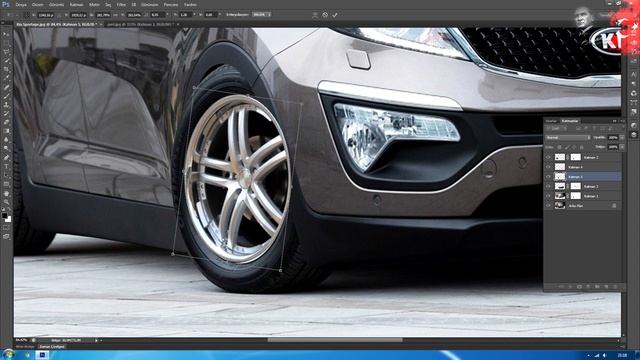
Task: Click the background color swatch
Action: click(8, 219)
